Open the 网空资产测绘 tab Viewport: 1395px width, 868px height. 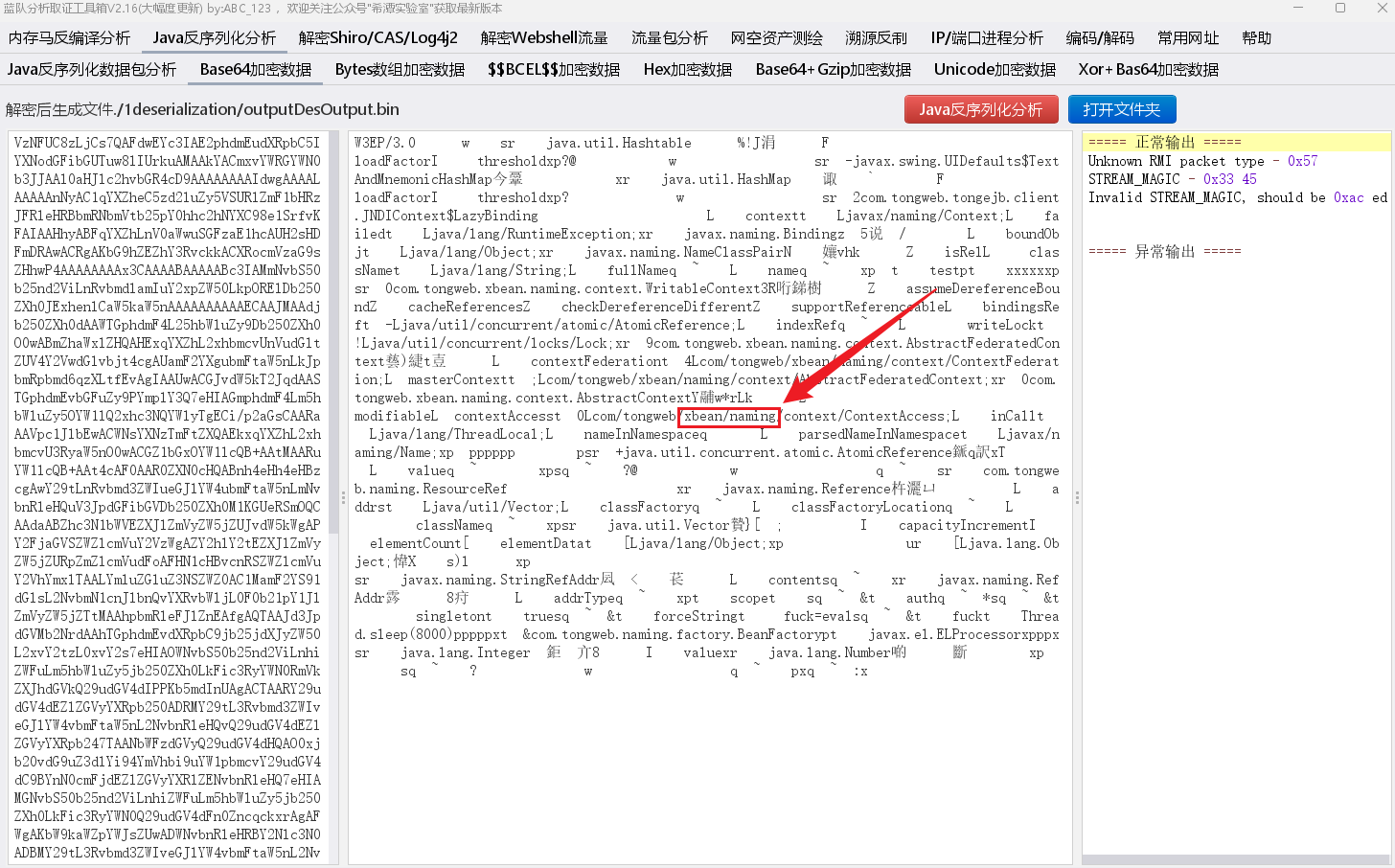[776, 38]
